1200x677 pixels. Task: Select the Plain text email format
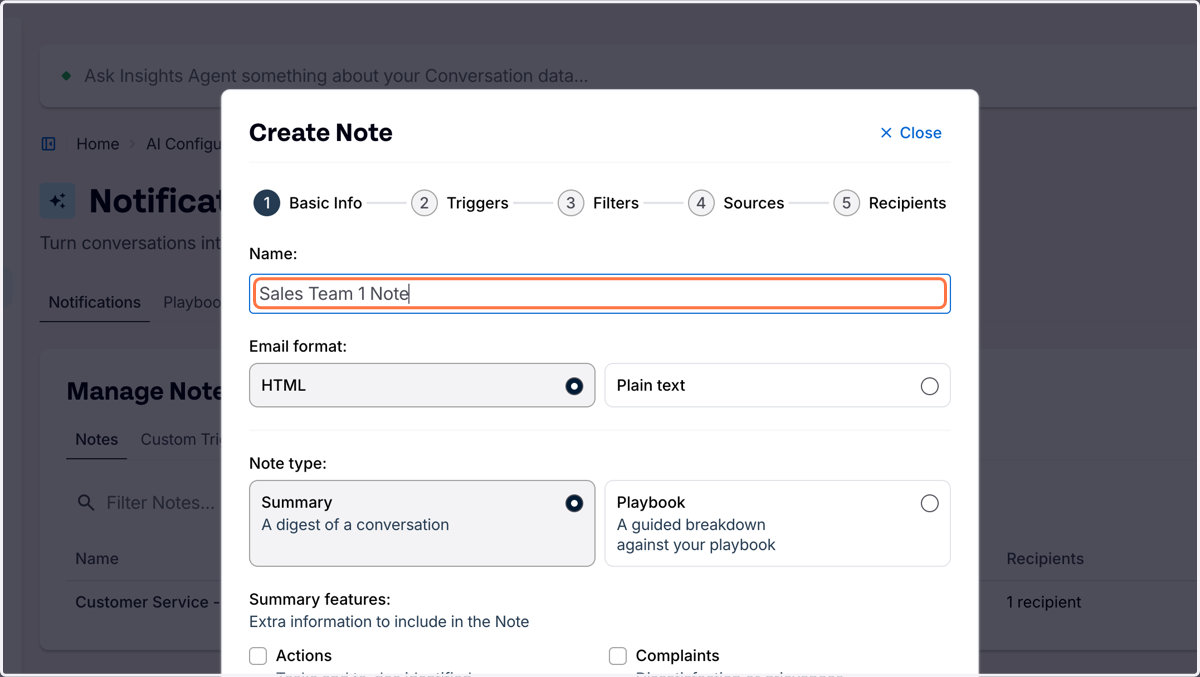pyautogui.click(x=777, y=385)
